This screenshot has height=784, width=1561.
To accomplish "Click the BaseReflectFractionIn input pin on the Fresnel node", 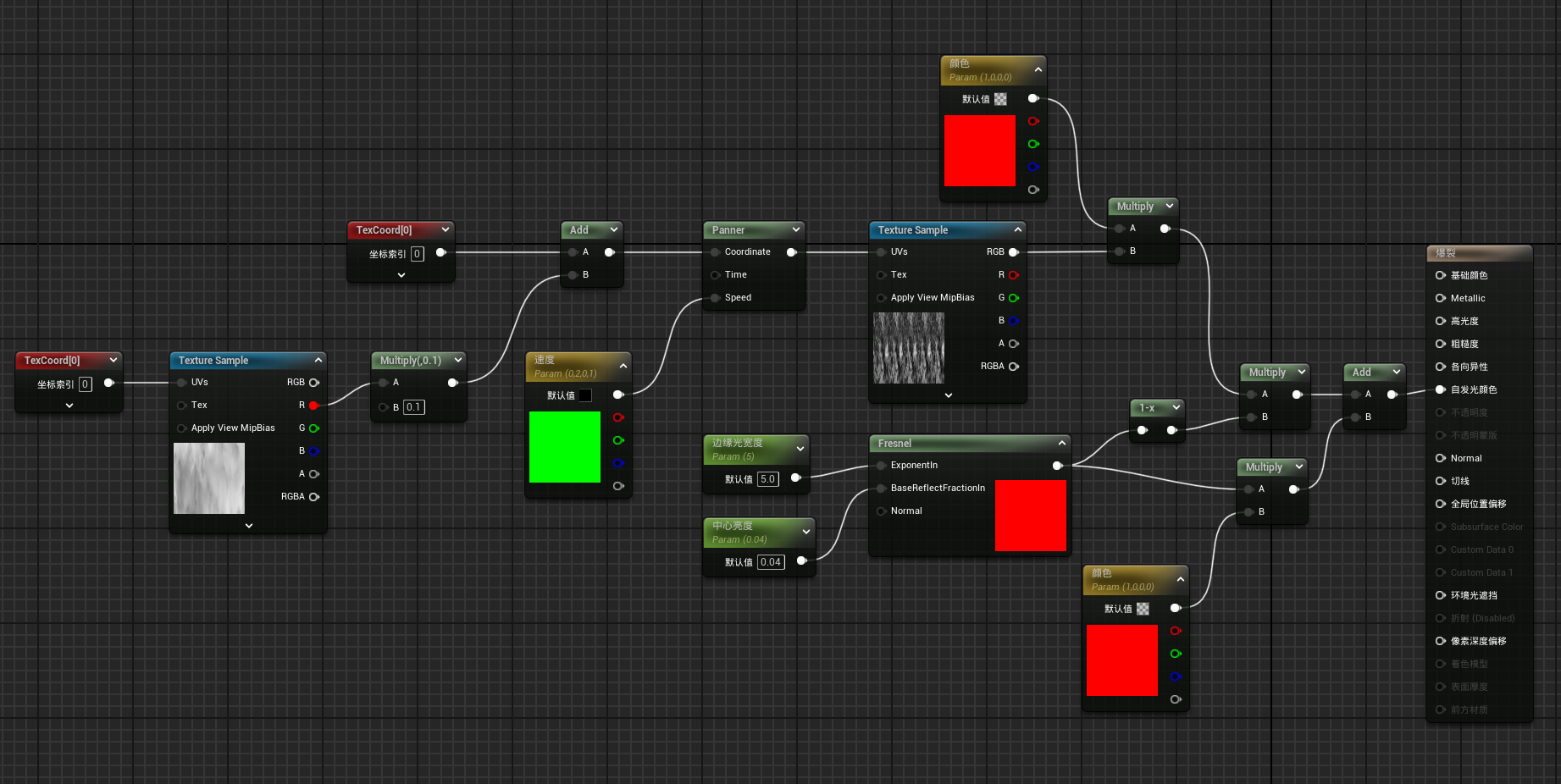I will coord(882,489).
